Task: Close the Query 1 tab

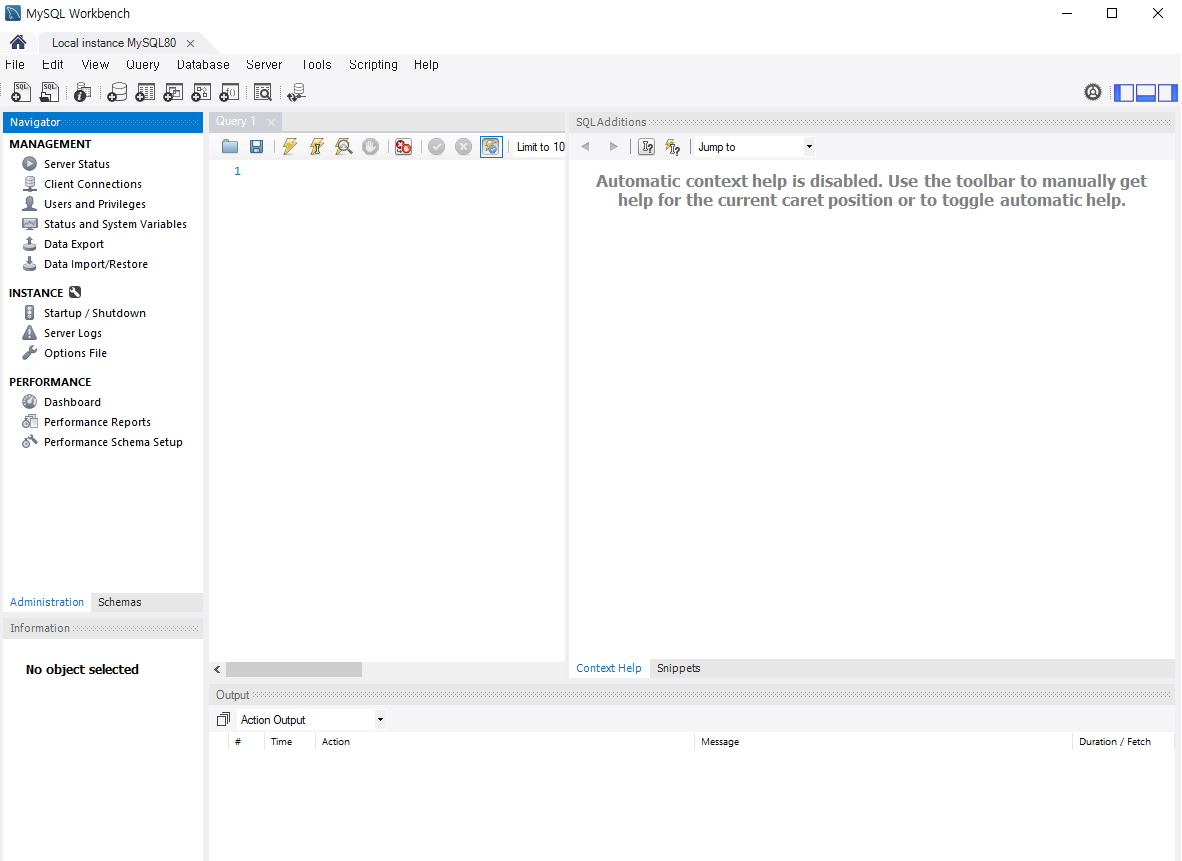Action: click(x=271, y=121)
